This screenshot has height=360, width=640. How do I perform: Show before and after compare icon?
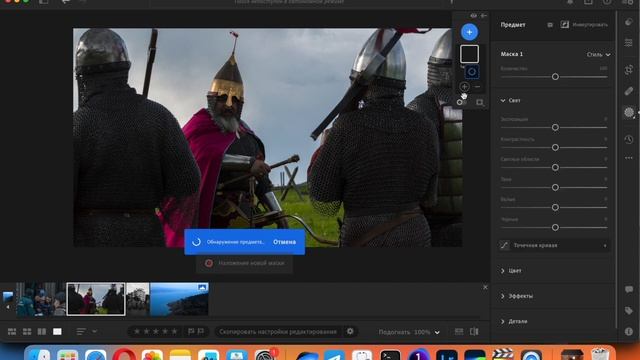coord(474,331)
